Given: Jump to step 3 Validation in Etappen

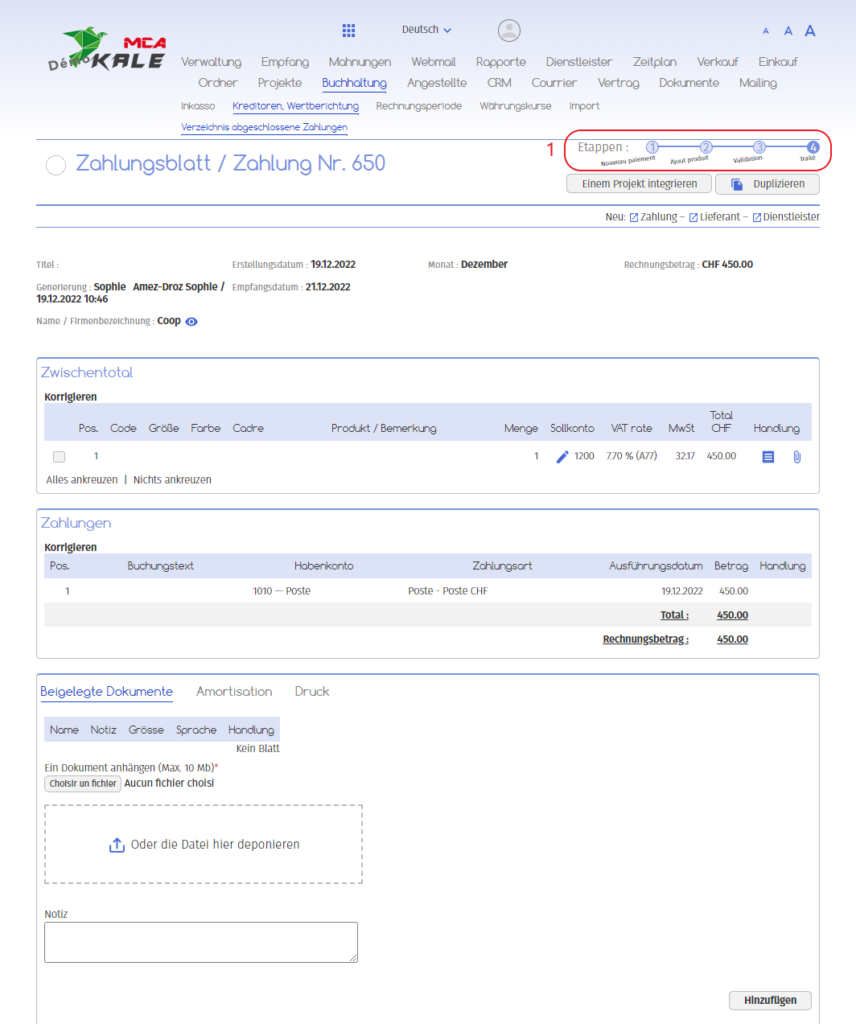Looking at the screenshot, I should 759,147.
